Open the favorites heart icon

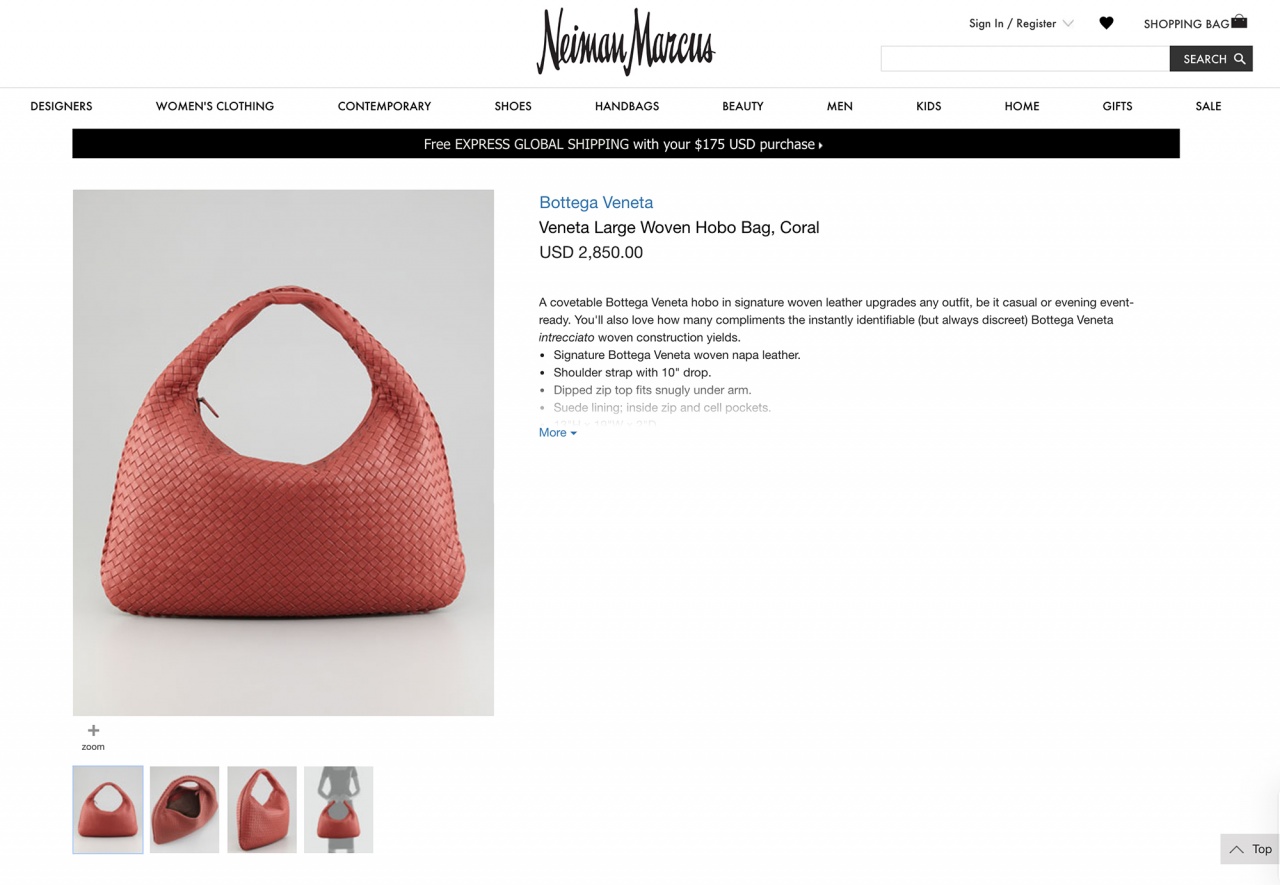tap(1106, 23)
